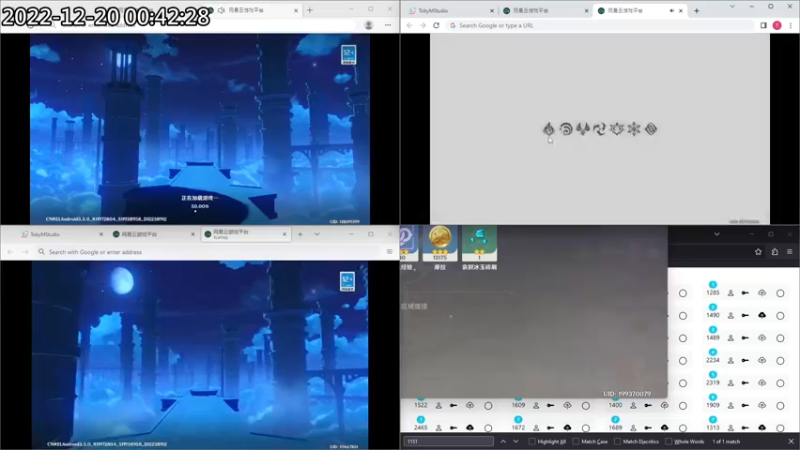
Task: Open new tab in top-right Chrome window
Action: pyautogui.click(x=696, y=10)
